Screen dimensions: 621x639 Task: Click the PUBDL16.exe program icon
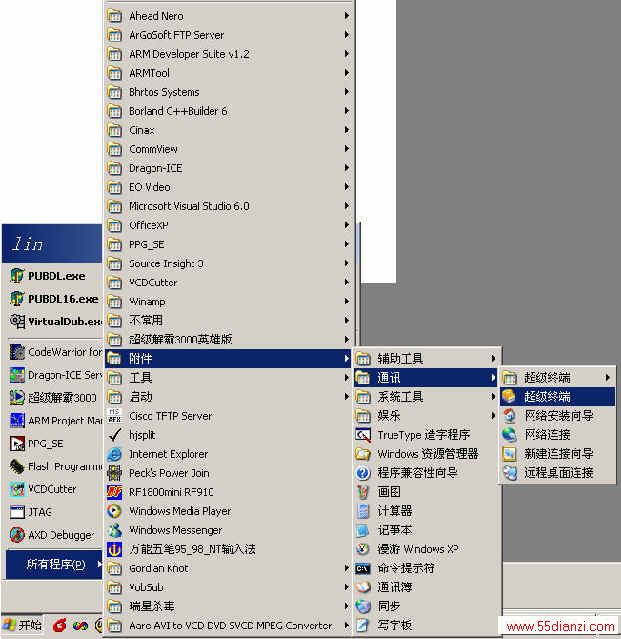click(x=17, y=299)
